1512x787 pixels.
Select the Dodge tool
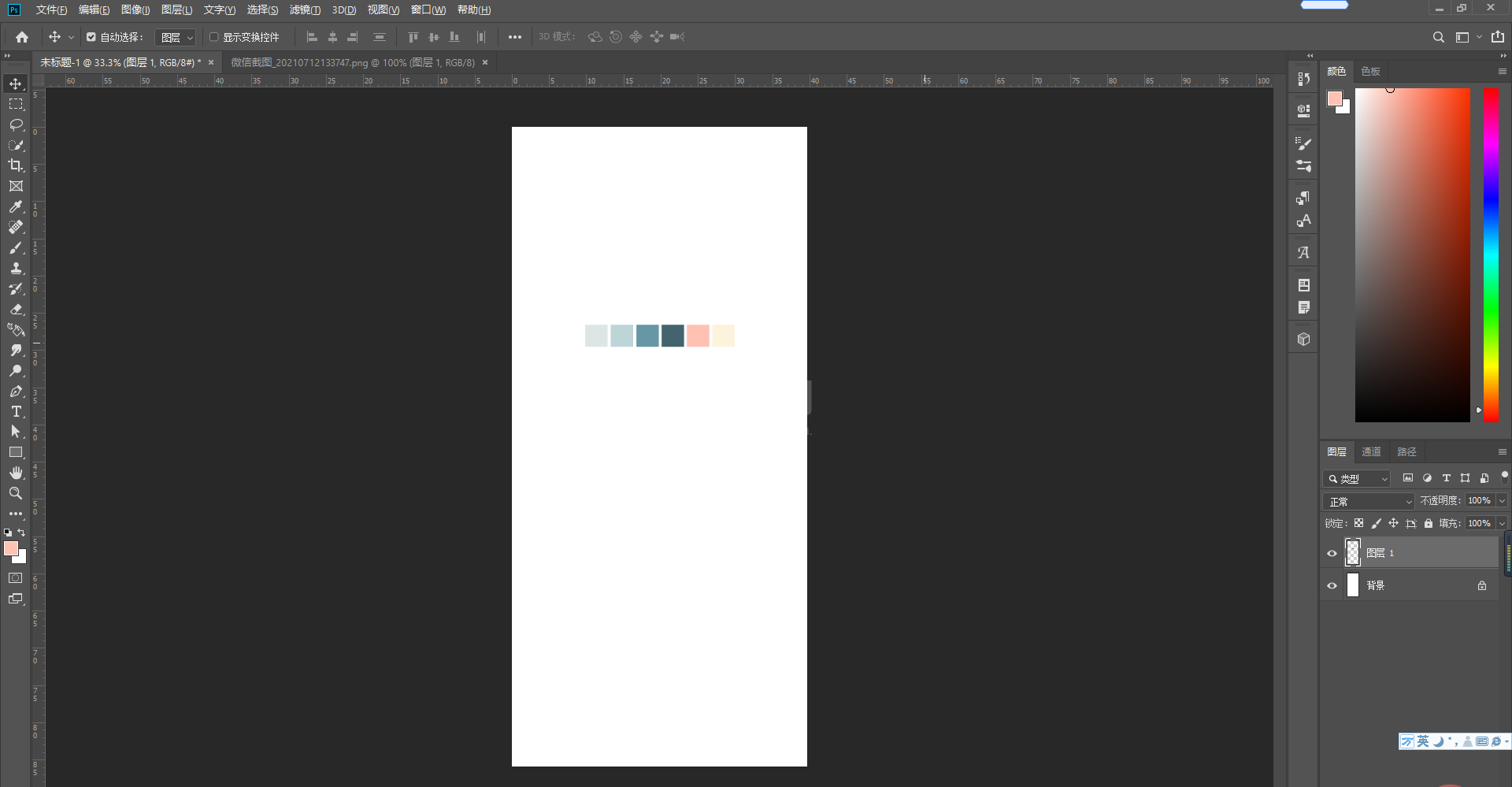point(16,370)
